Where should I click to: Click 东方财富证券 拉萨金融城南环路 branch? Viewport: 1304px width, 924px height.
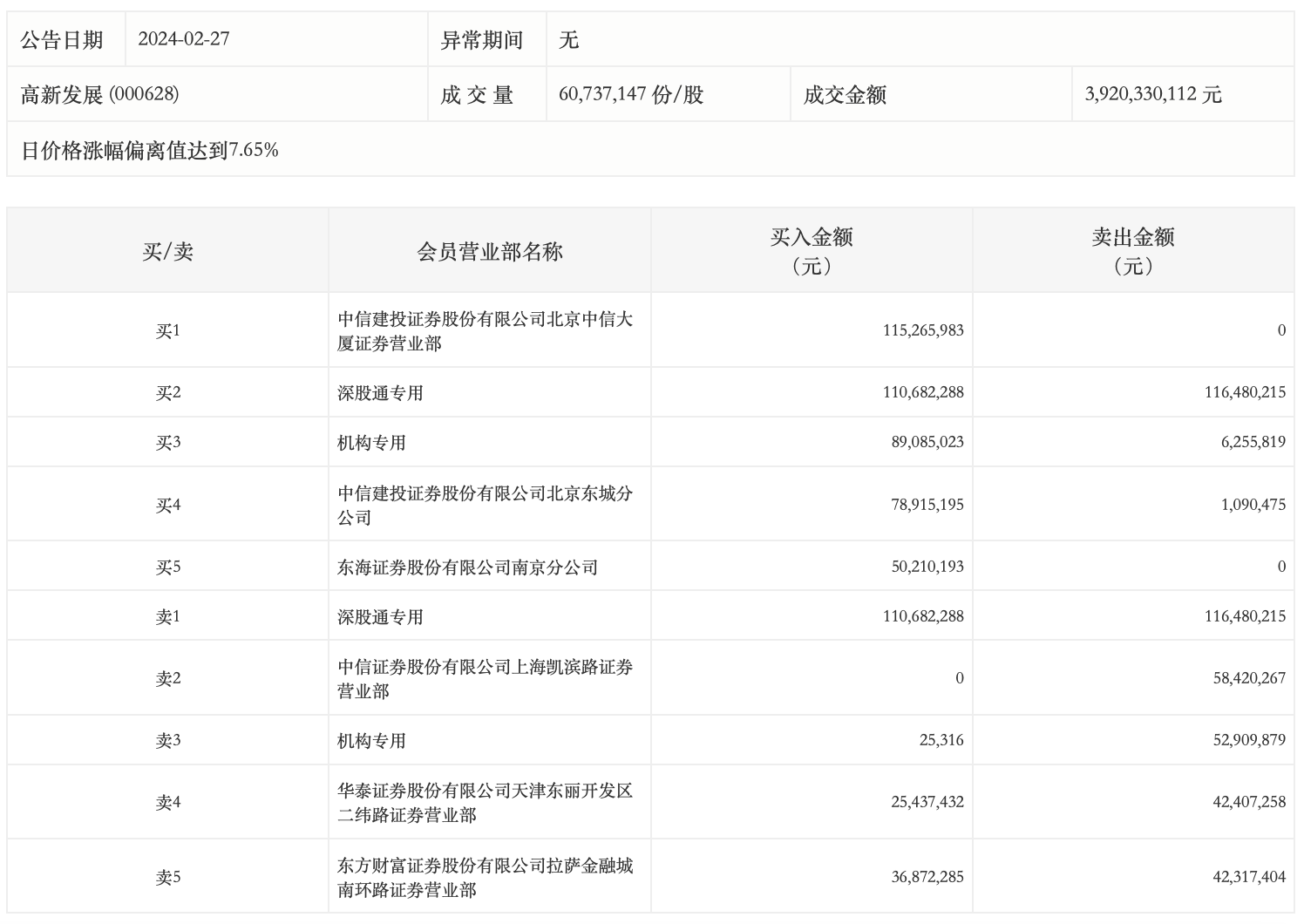[485, 878]
